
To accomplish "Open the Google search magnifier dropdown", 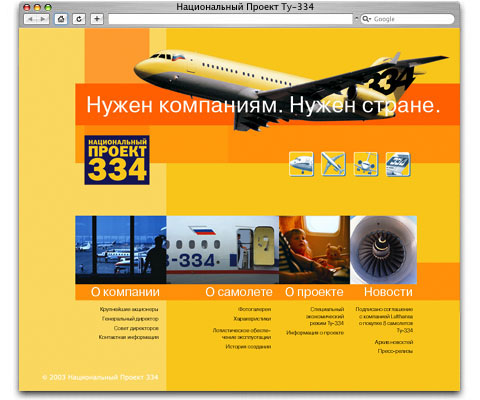I will point(366,19).
